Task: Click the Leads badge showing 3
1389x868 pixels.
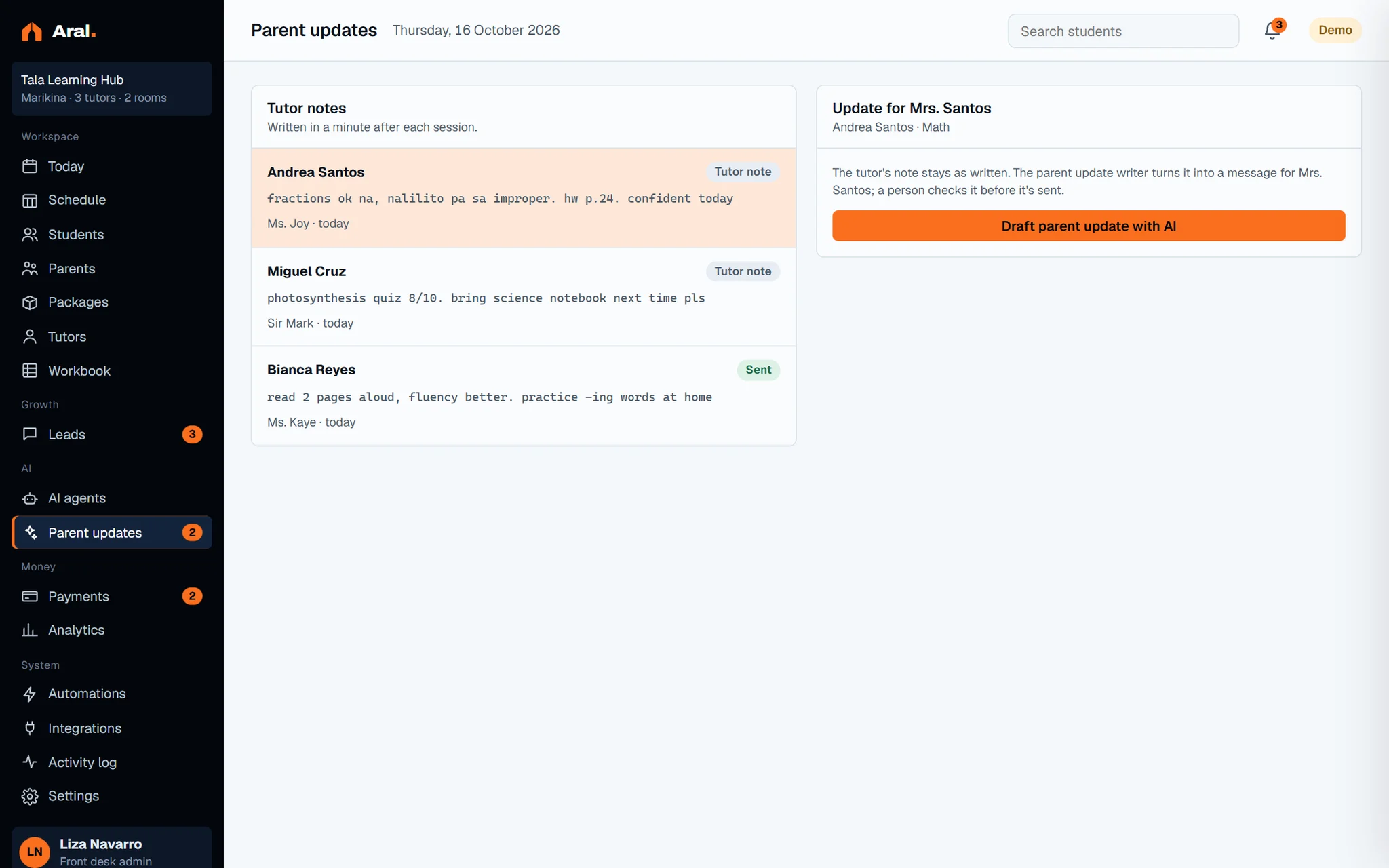Action: click(x=192, y=434)
